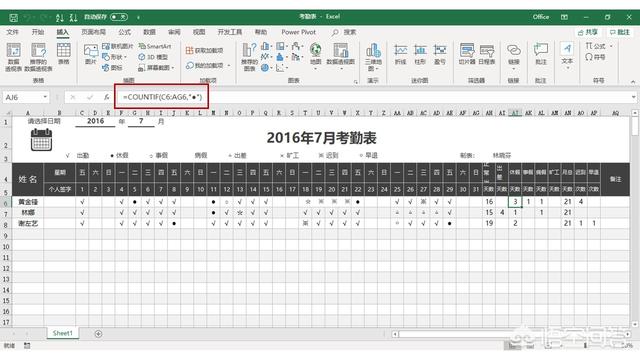Click Recommended Charts icon
The width and height of the screenshot is (640, 360).
[249, 57]
